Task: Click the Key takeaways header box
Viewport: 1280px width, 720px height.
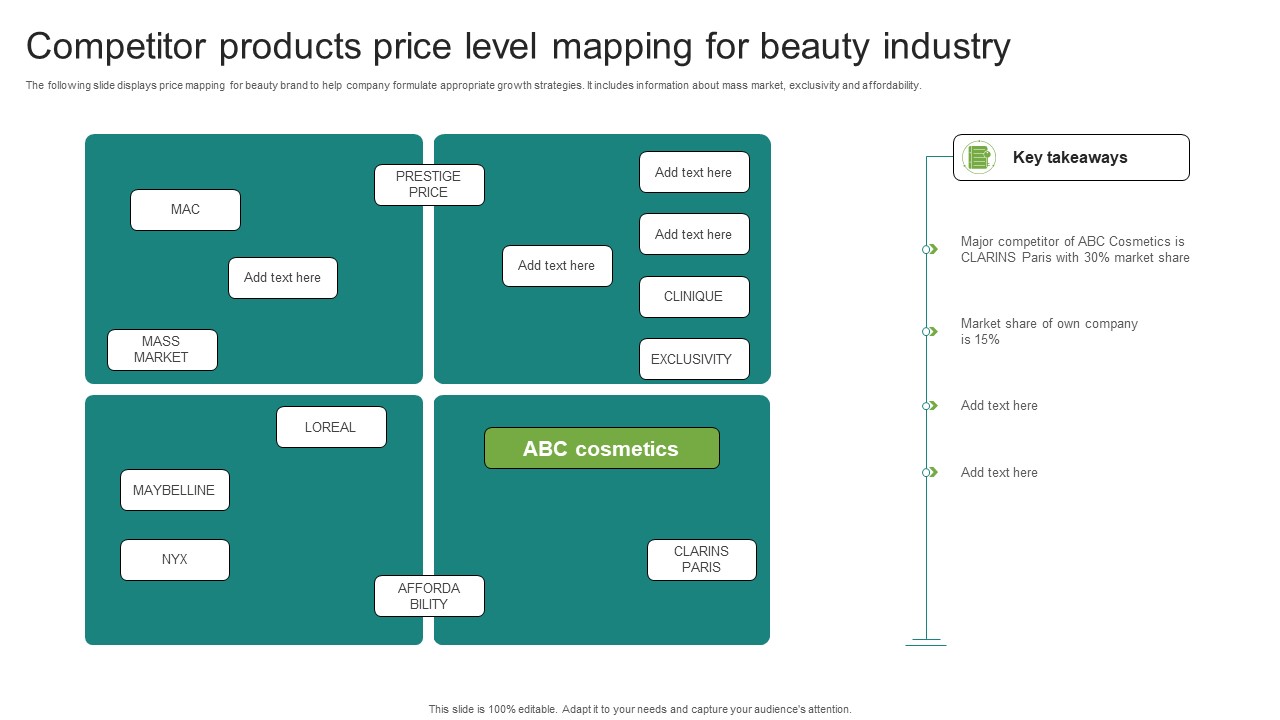Action: pos(1071,157)
